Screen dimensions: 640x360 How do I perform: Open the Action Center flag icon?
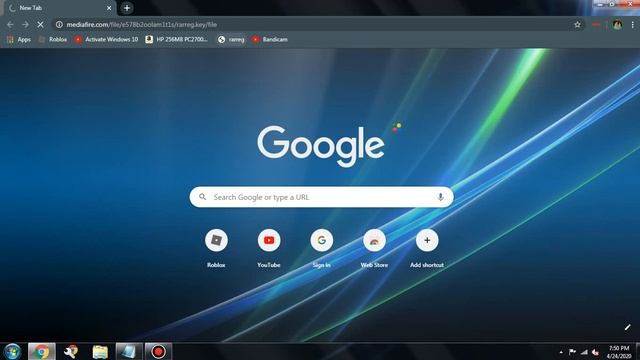tap(572, 352)
